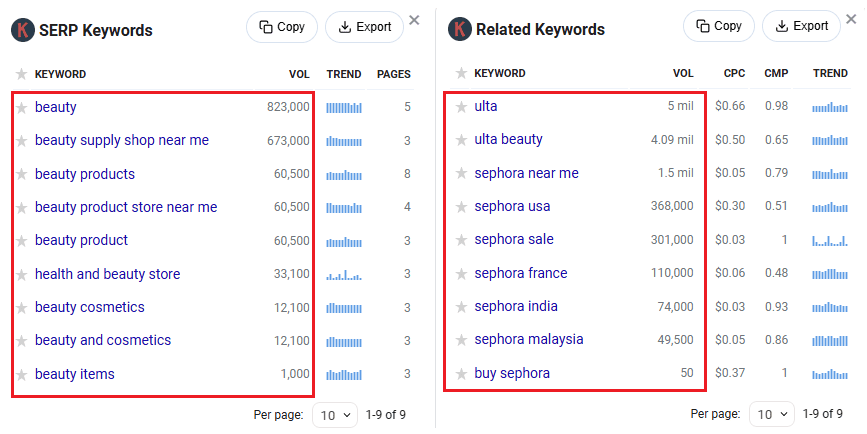Open the 'sephora france' keyword link

pos(521,273)
